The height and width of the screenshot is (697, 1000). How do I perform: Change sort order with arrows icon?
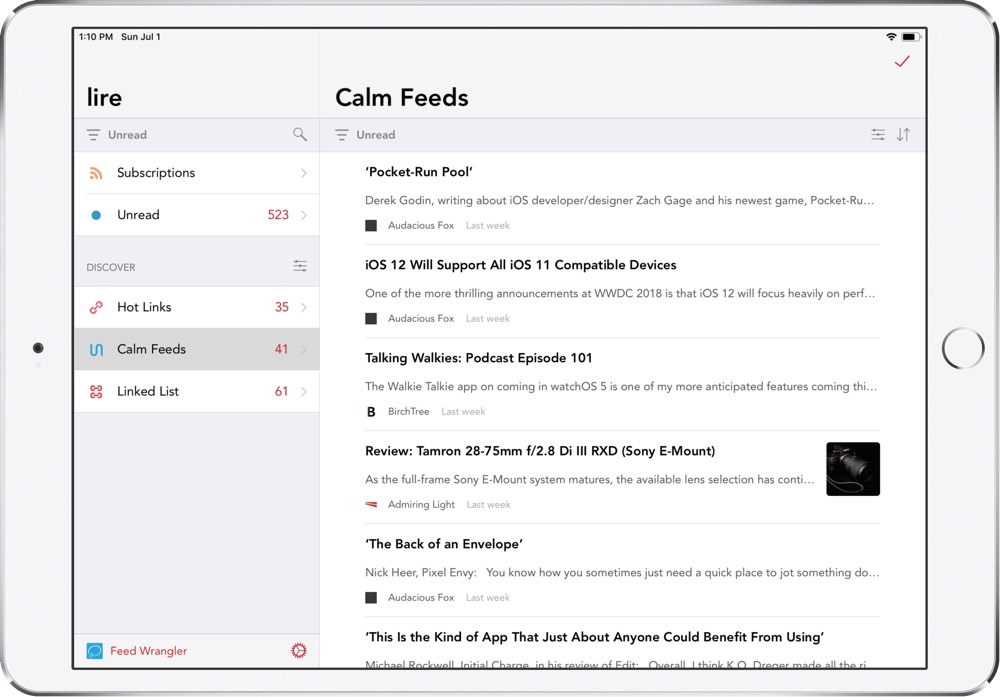(903, 135)
